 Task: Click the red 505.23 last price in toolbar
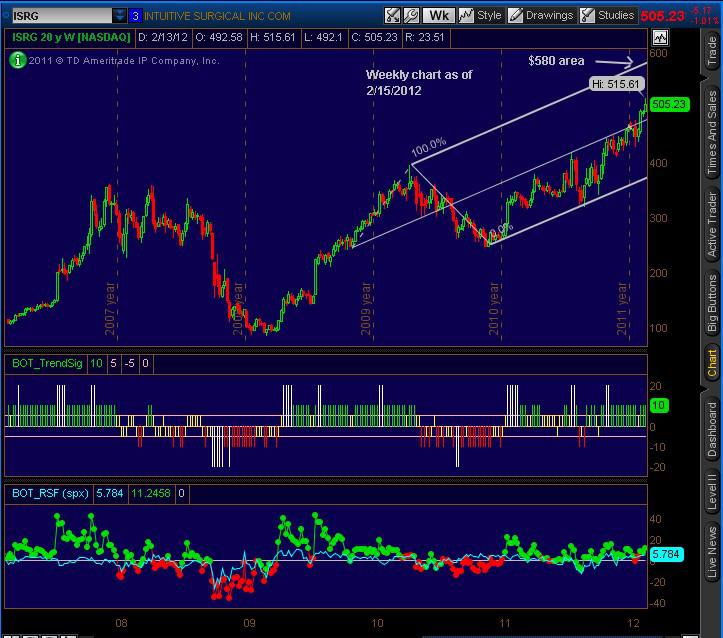(x=663, y=16)
